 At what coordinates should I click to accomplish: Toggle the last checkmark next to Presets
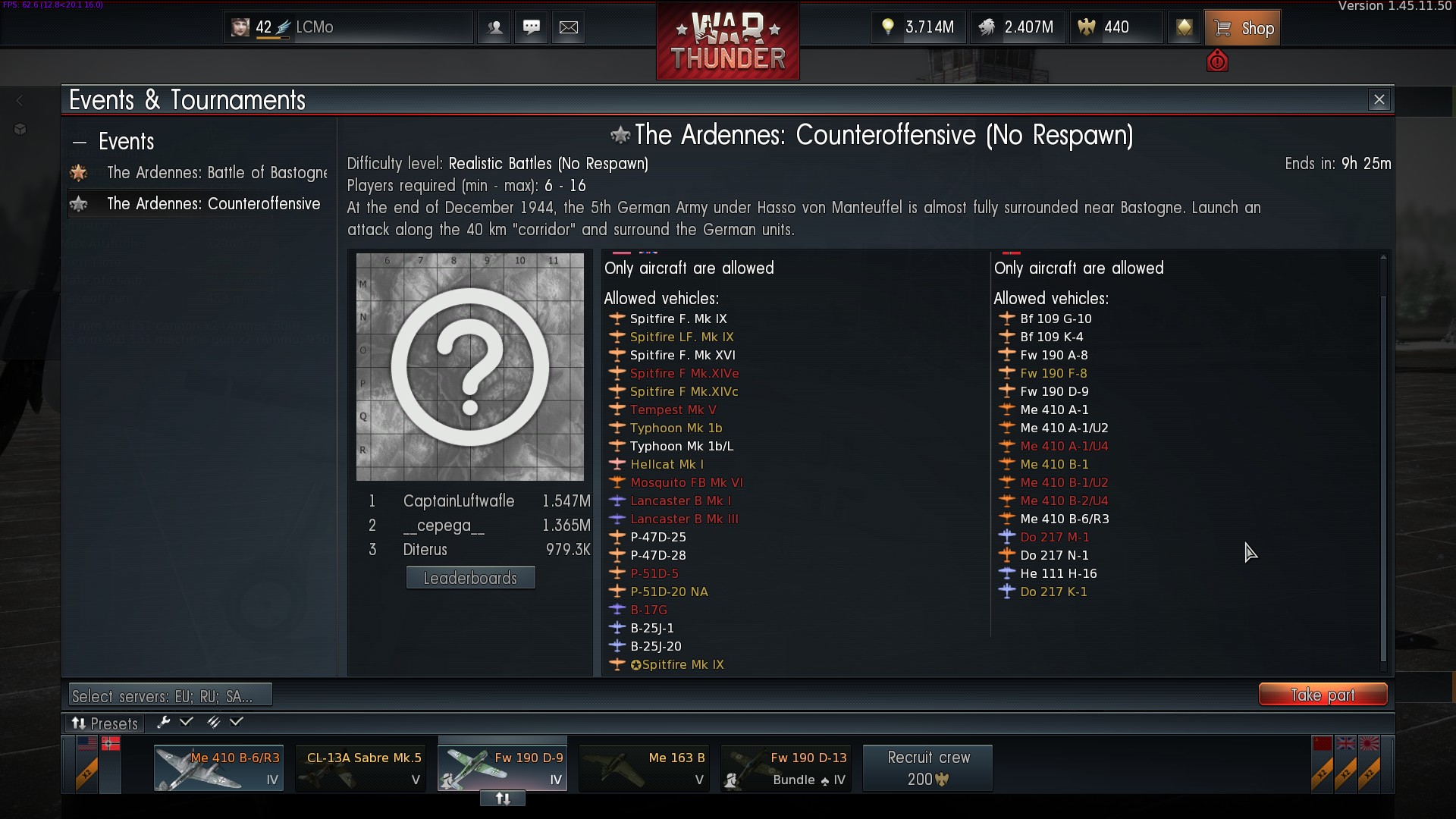[x=237, y=722]
